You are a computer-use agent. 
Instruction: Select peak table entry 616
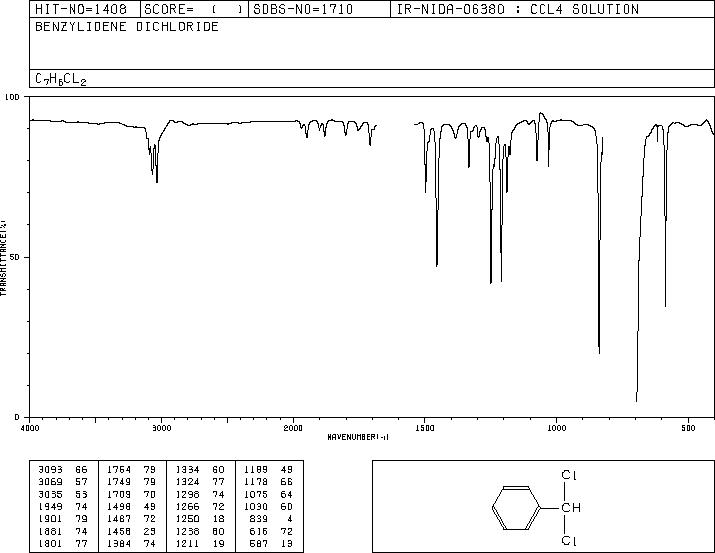coord(259,531)
